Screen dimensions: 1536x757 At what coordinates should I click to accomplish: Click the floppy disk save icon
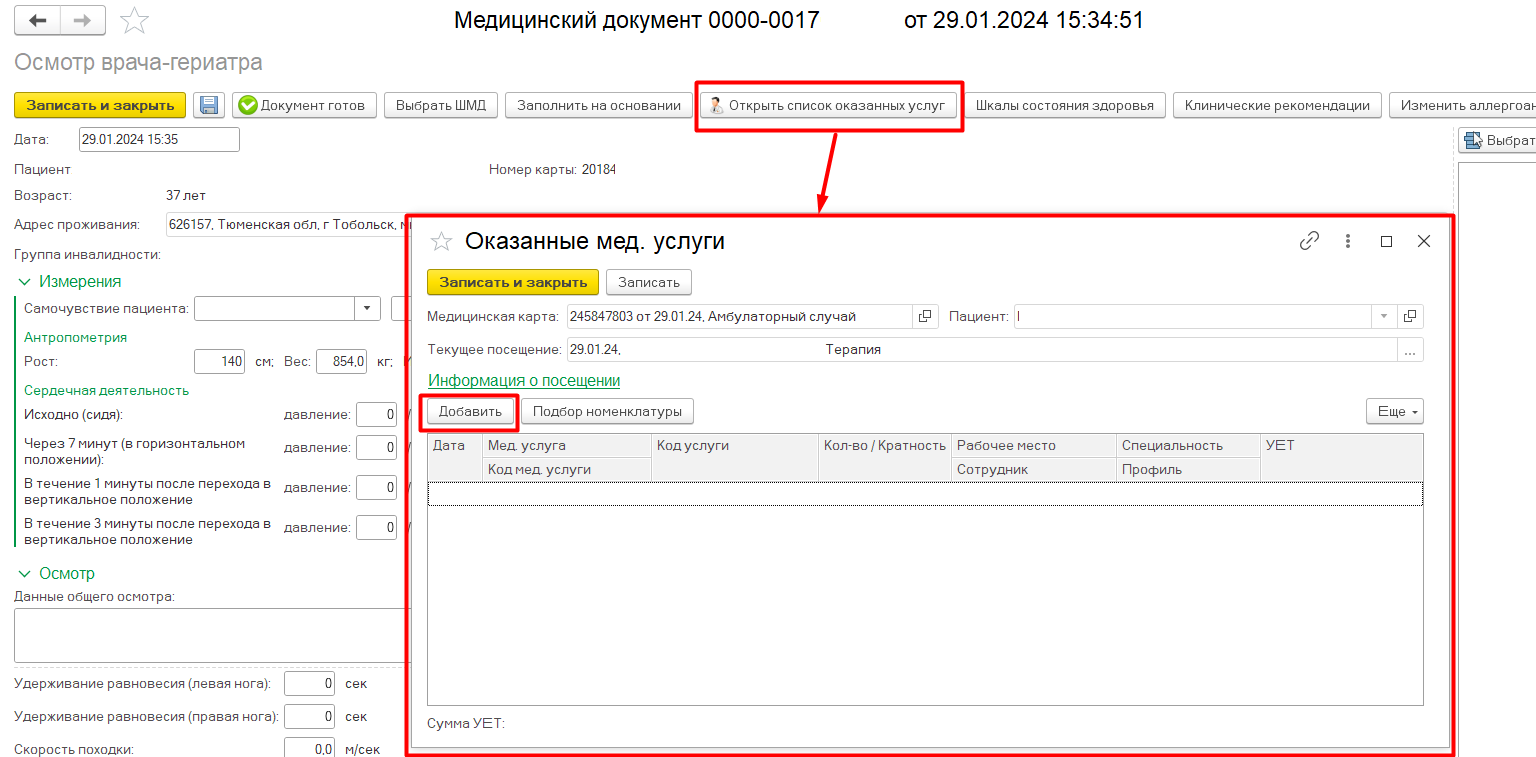(x=208, y=105)
